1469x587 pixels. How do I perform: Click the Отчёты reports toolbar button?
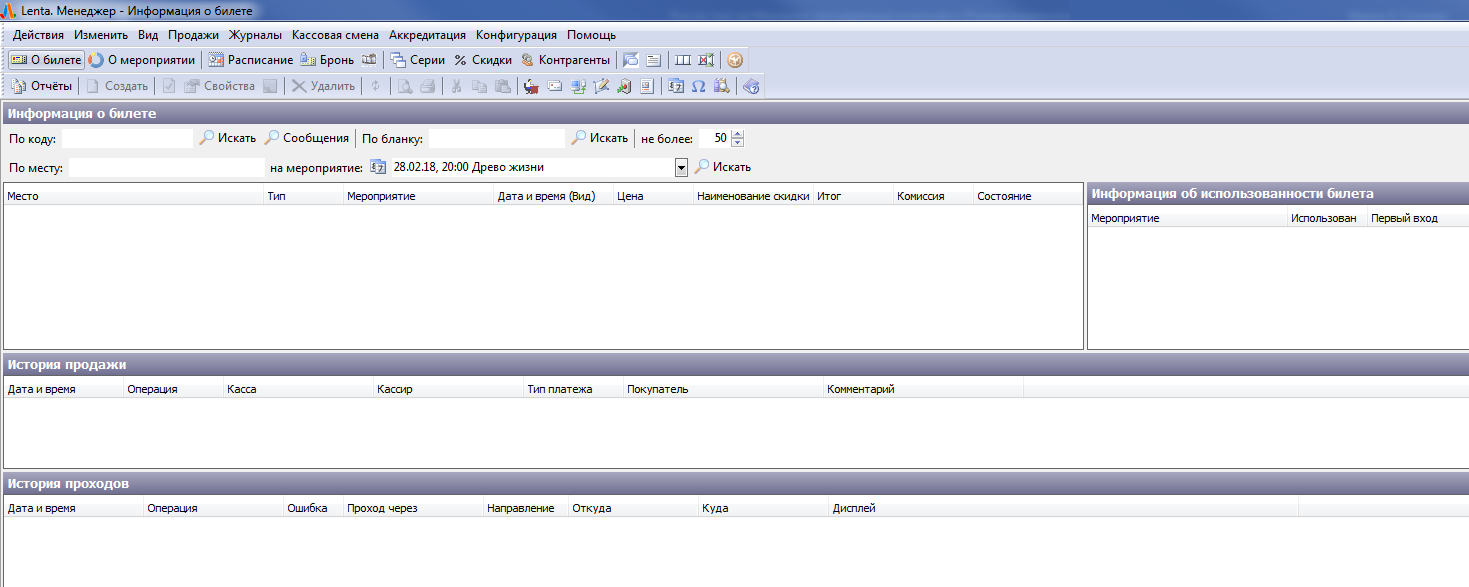(42, 86)
